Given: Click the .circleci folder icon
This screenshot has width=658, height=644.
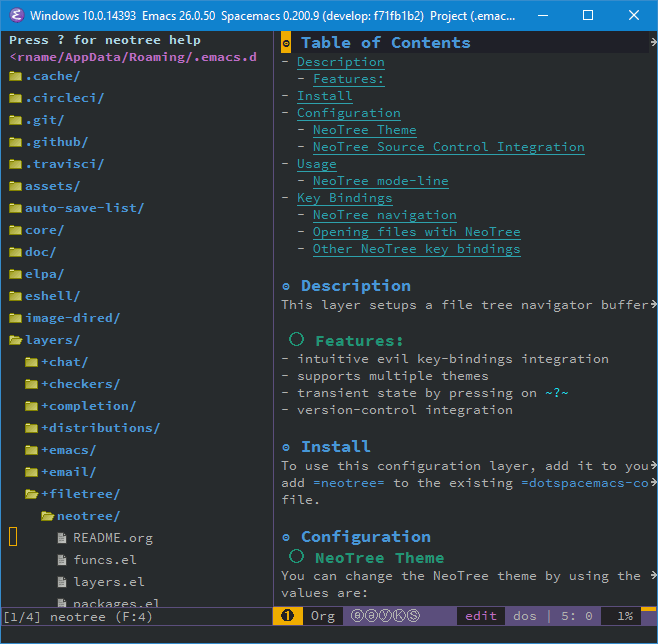Looking at the screenshot, I should click(x=16, y=98).
